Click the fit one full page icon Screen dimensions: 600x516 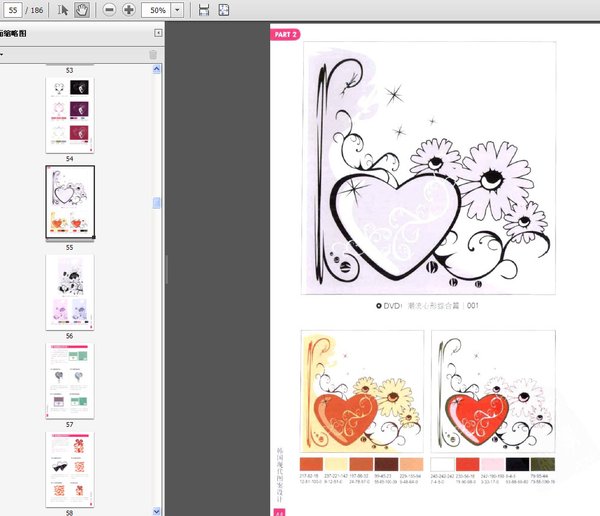tap(224, 10)
